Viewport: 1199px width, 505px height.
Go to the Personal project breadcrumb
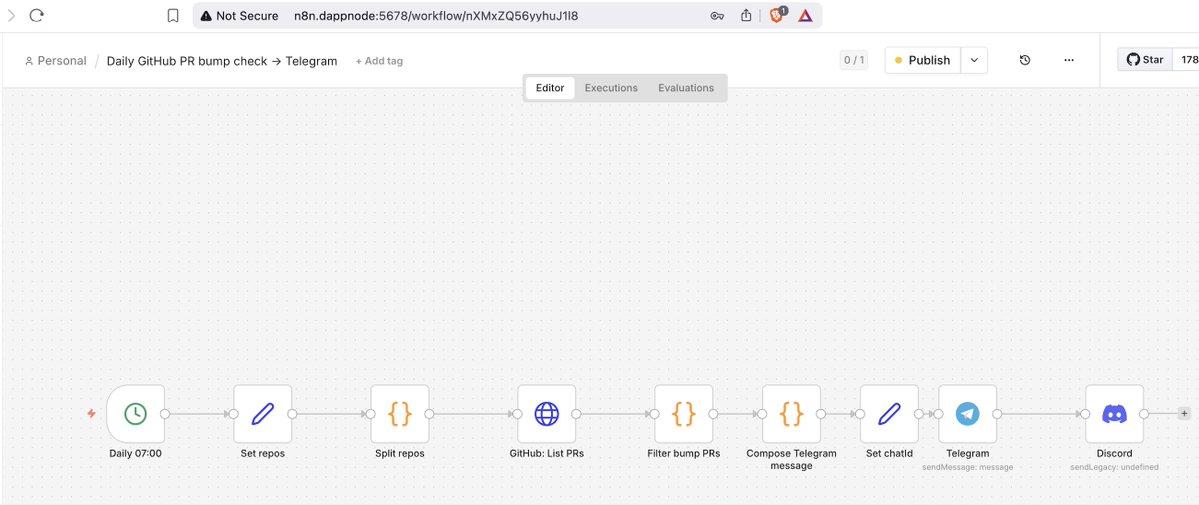click(56, 60)
